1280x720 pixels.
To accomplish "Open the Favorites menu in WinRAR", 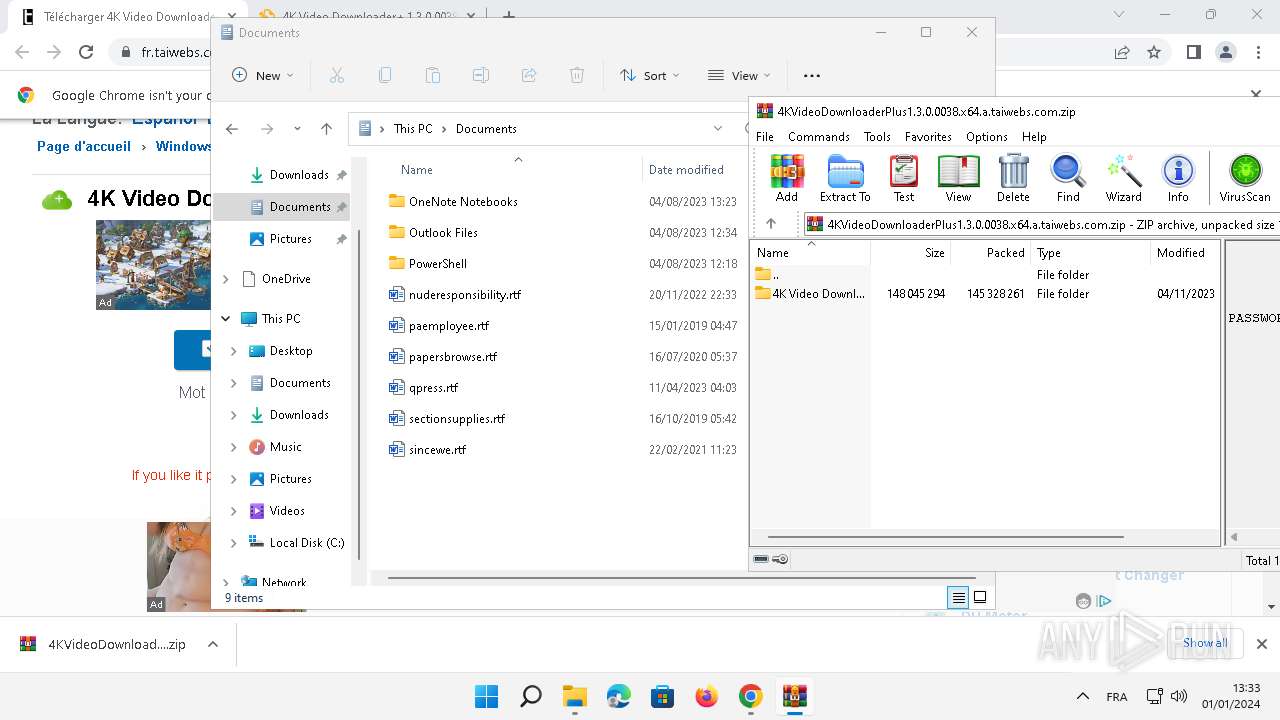I will [928, 137].
